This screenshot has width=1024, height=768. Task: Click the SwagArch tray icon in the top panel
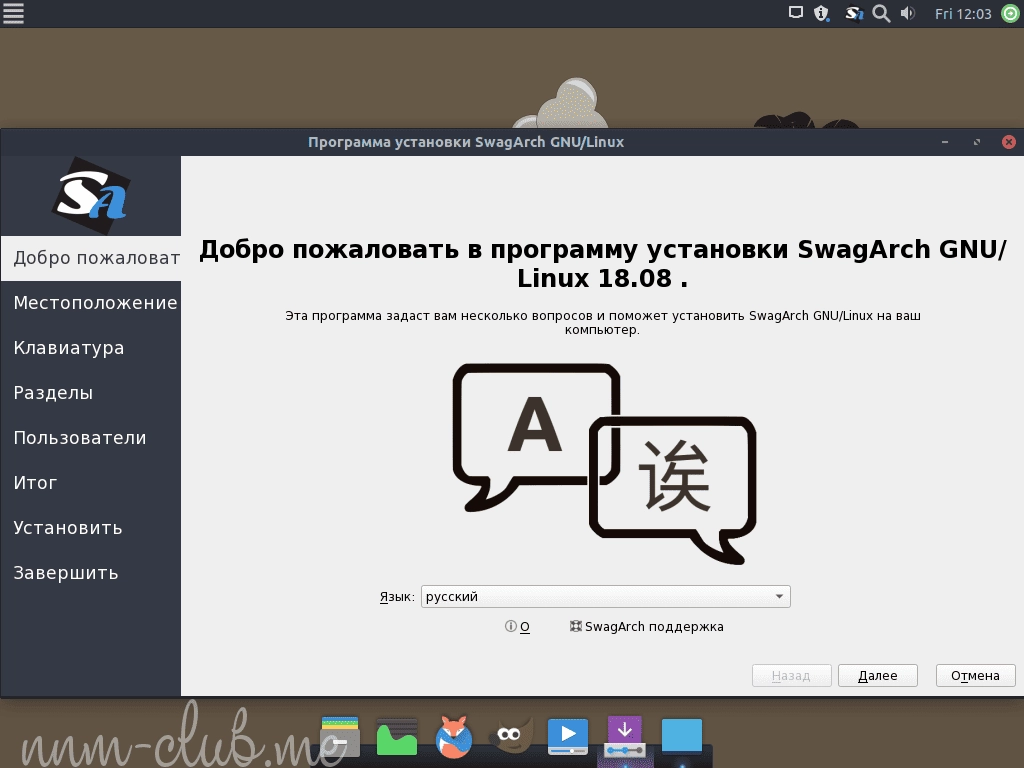(x=854, y=13)
